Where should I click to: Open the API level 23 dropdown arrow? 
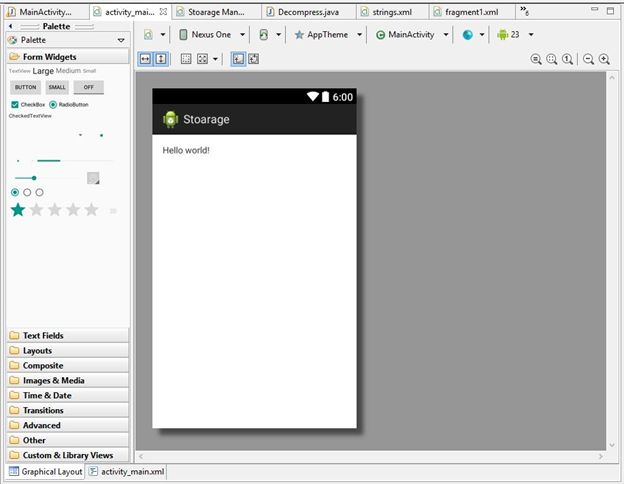[x=531, y=35]
